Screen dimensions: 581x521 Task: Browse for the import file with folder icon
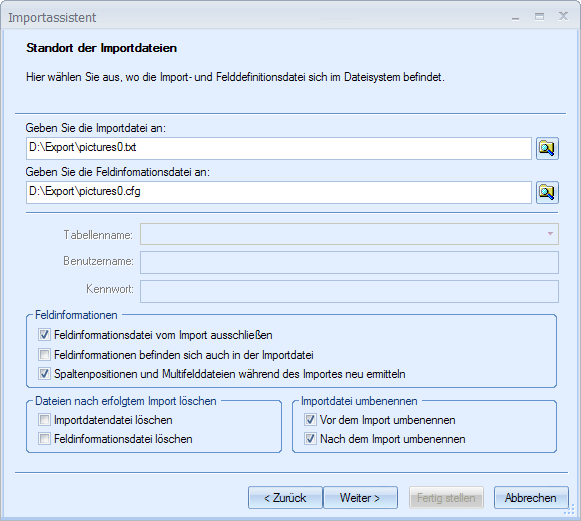click(x=547, y=148)
